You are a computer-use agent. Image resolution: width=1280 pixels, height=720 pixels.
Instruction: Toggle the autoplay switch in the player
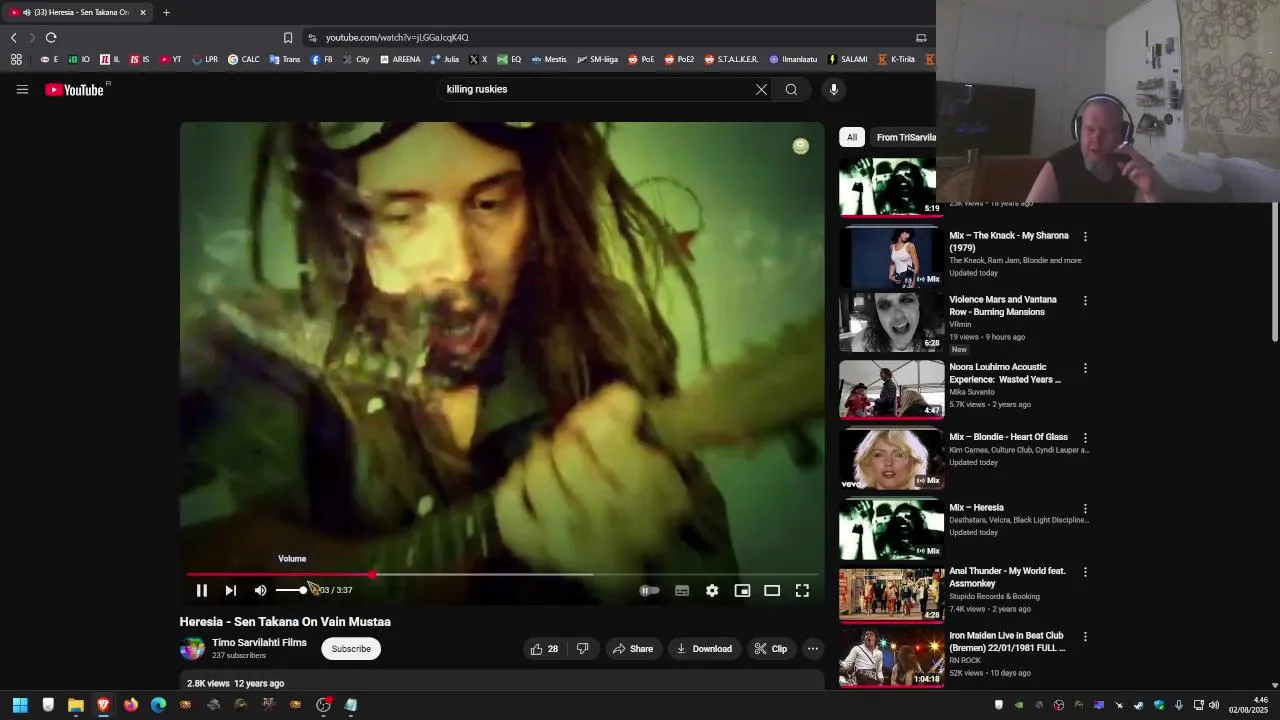[x=650, y=590]
